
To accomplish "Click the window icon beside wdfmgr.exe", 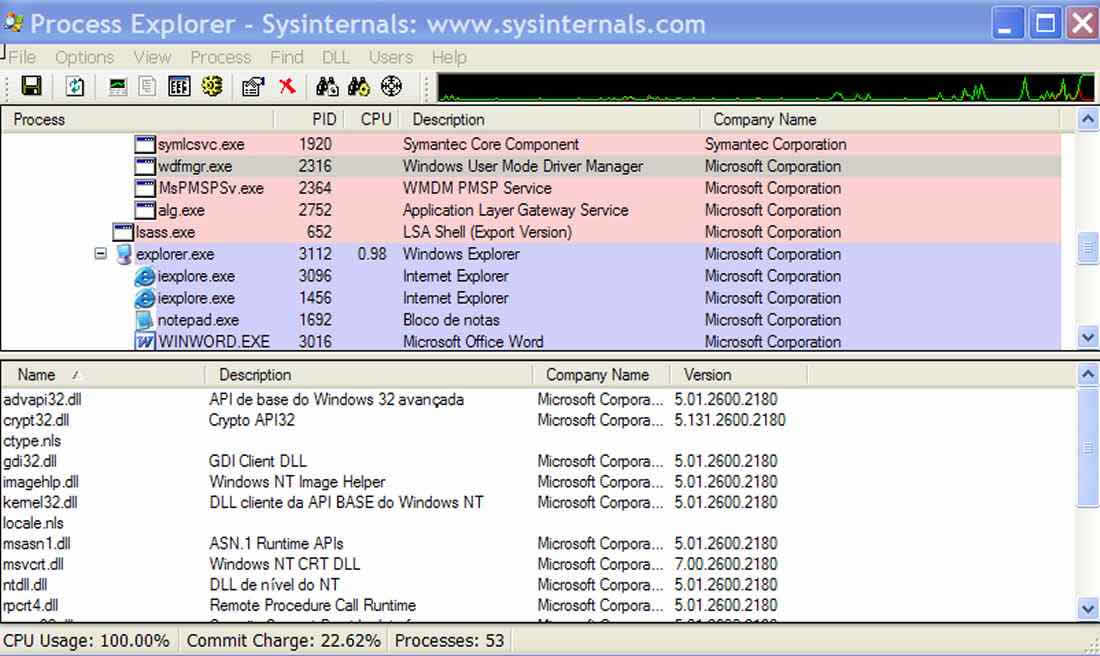I will pyautogui.click(x=145, y=166).
